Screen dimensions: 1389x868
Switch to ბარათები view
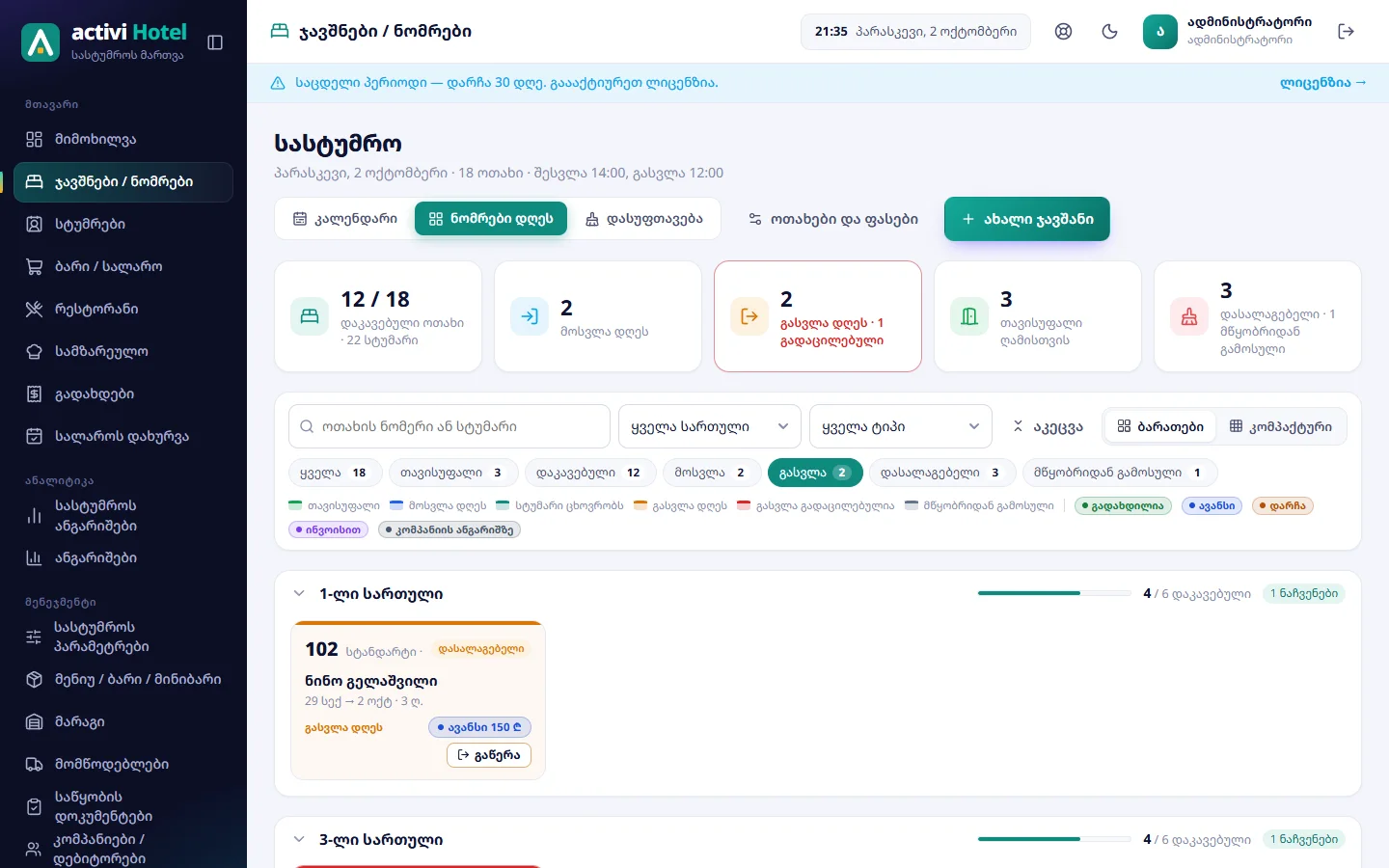click(x=1160, y=426)
